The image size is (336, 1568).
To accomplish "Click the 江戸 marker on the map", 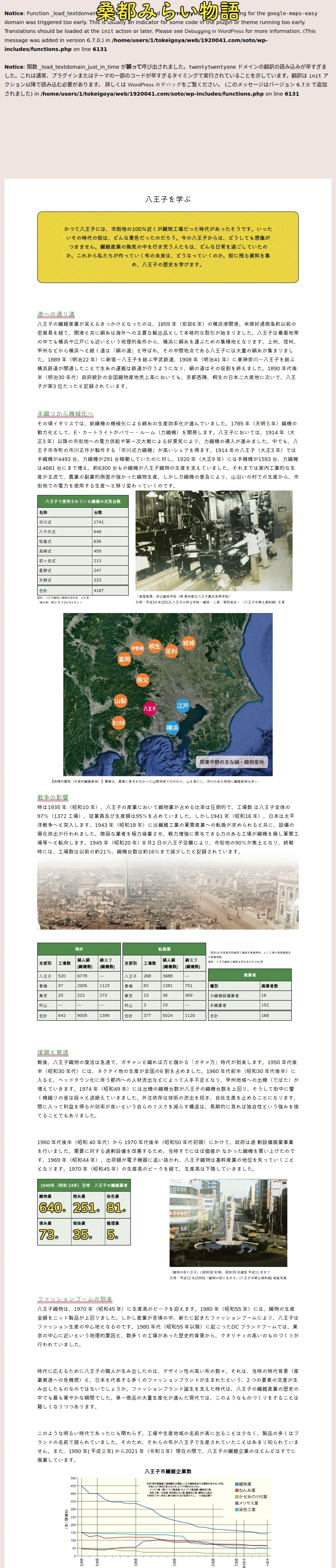I will [183, 706].
